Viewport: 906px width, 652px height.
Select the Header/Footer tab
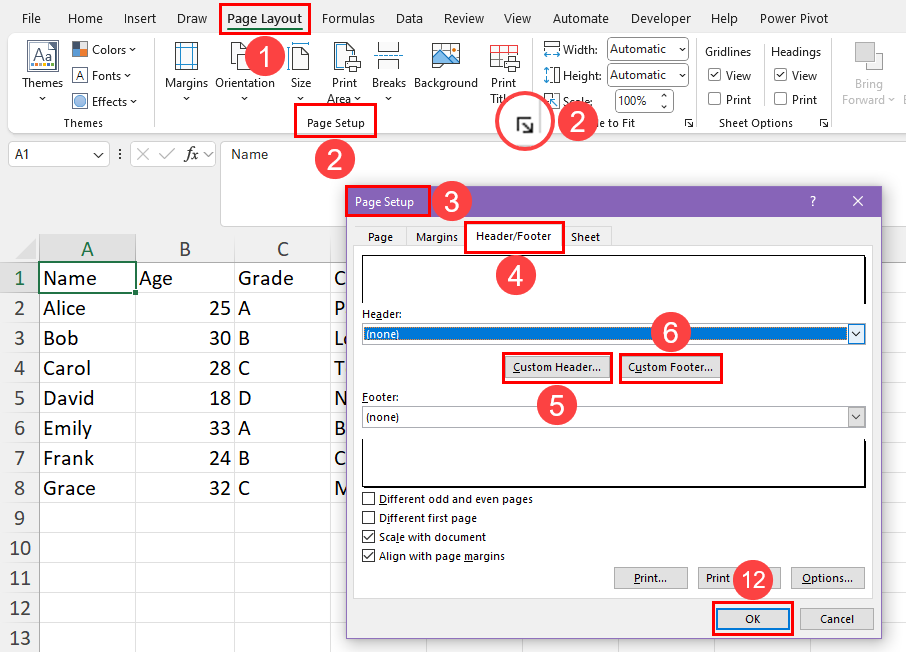[x=514, y=236]
